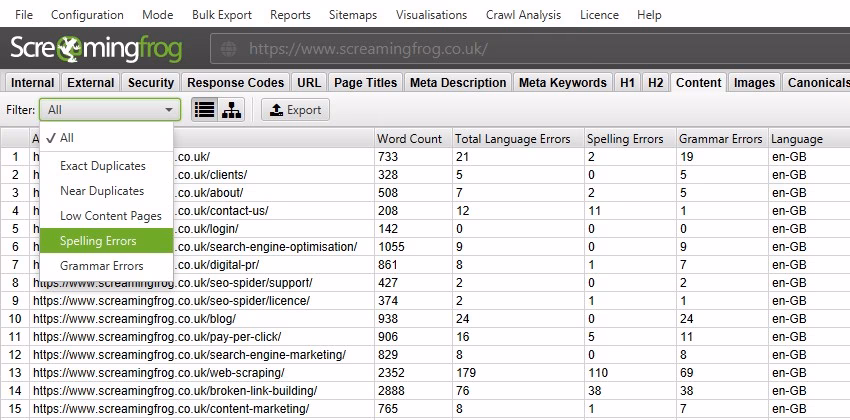The height and width of the screenshot is (420, 850).
Task: Click the Screaming Frog logo
Action: pos(104,49)
